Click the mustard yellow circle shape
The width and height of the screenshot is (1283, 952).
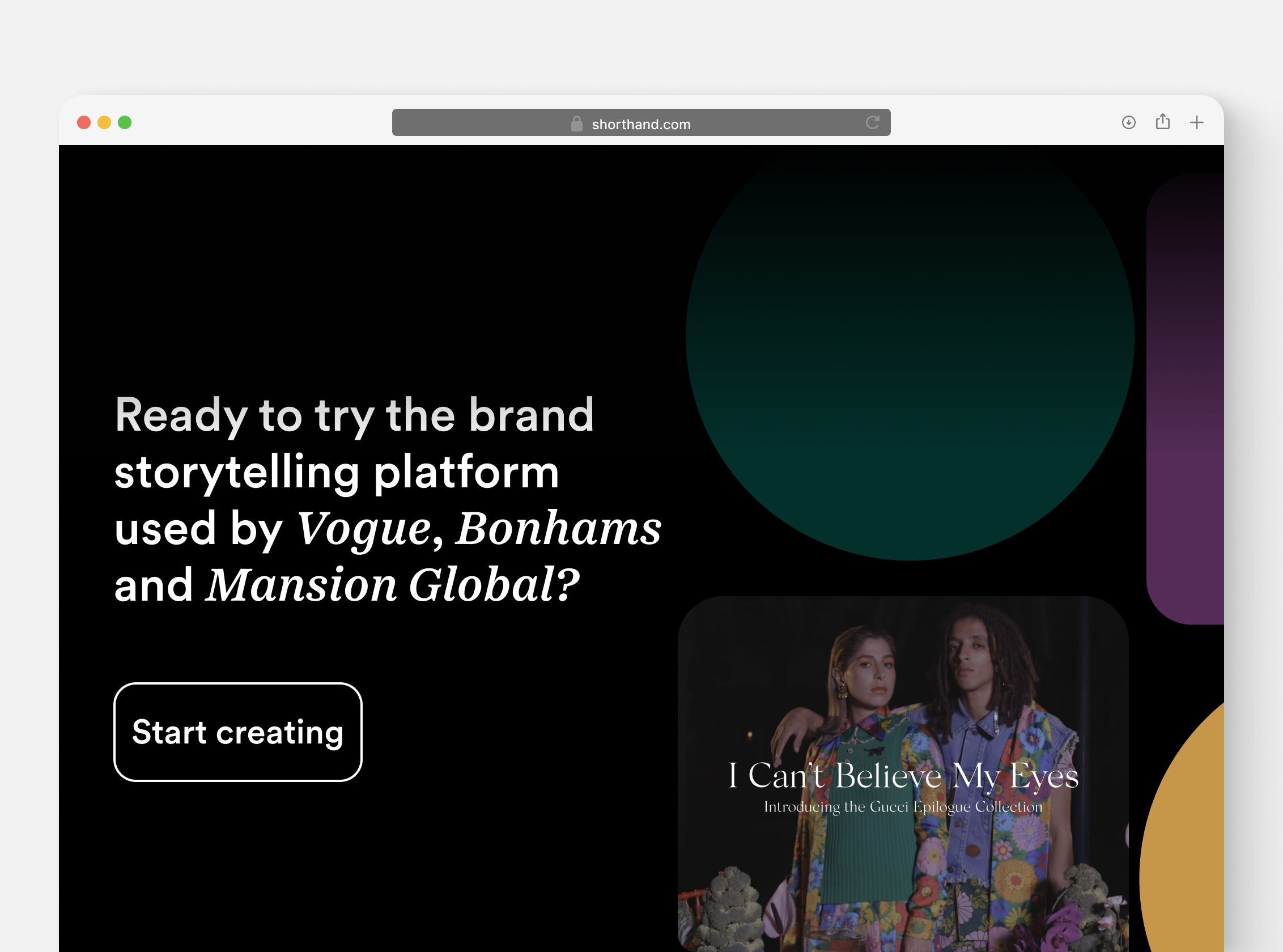[x=1187, y=853]
